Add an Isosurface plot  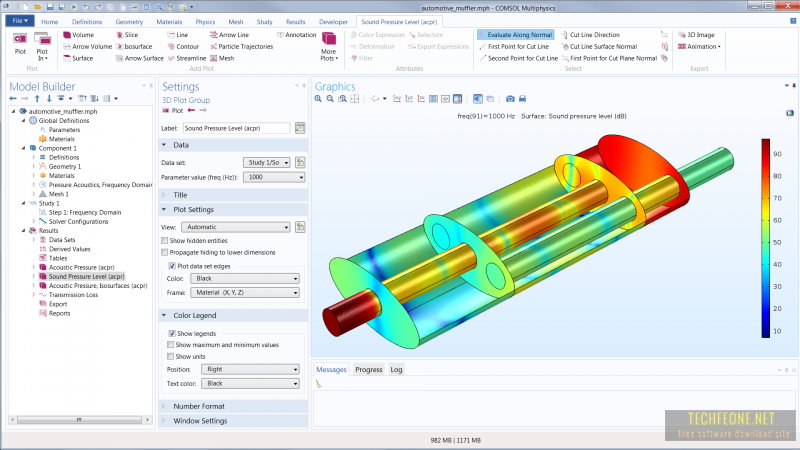pyautogui.click(x=134, y=46)
